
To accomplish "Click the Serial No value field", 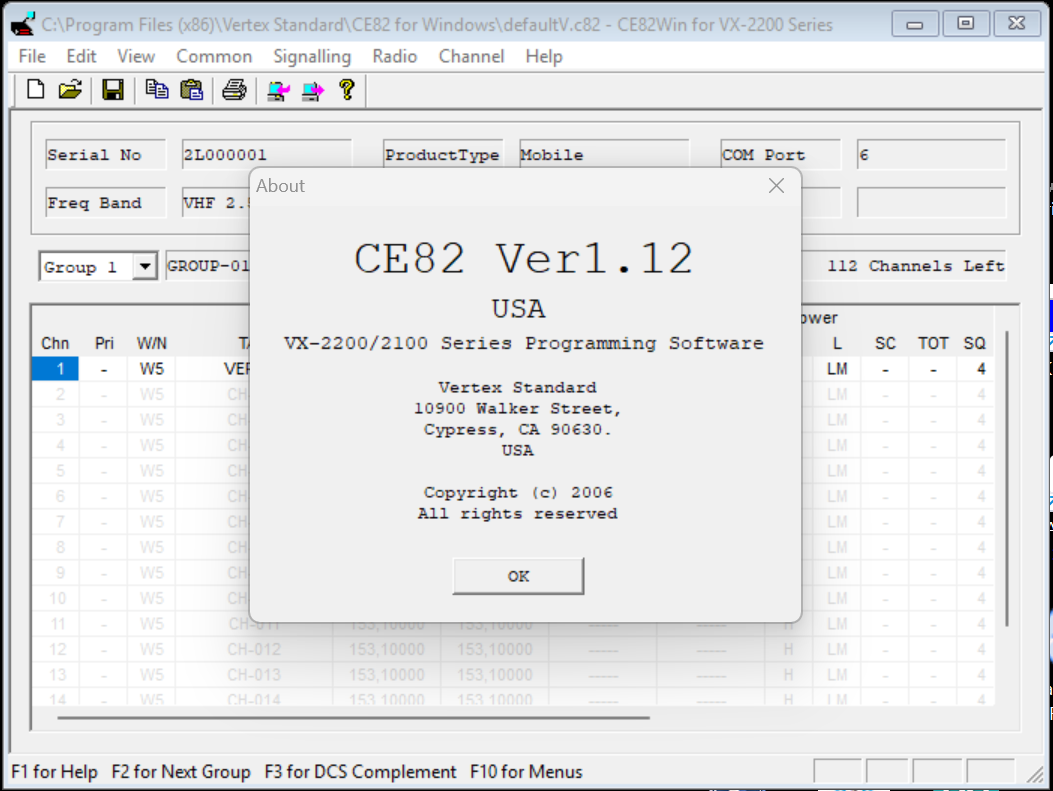I will [265, 155].
